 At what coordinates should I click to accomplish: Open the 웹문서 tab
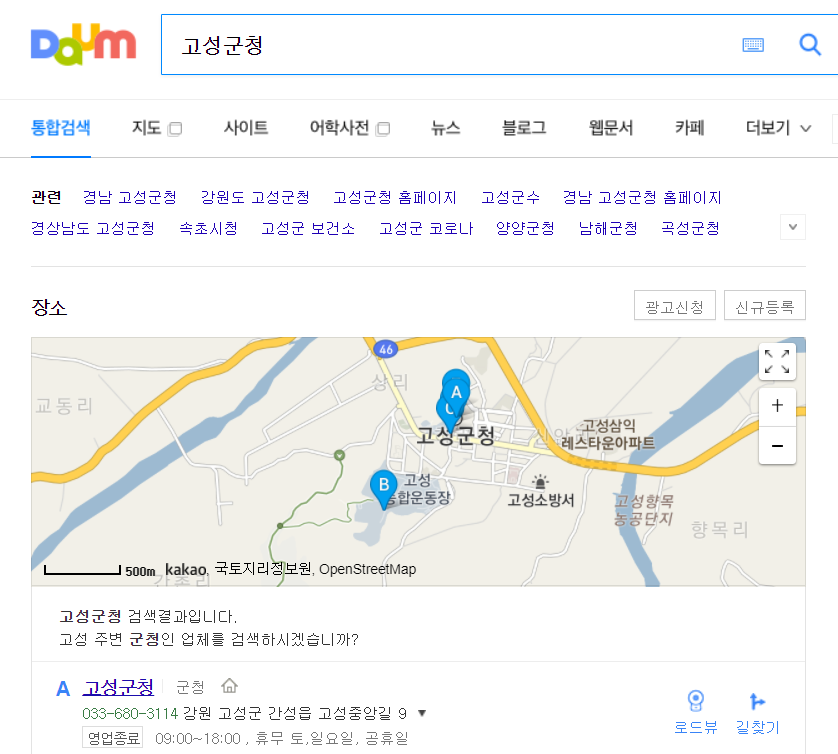click(x=610, y=128)
